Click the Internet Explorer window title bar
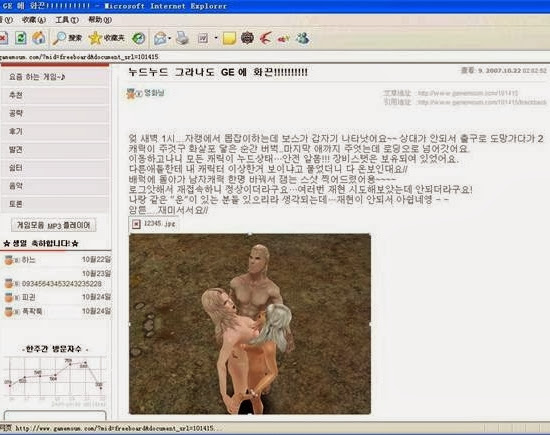 275,6
